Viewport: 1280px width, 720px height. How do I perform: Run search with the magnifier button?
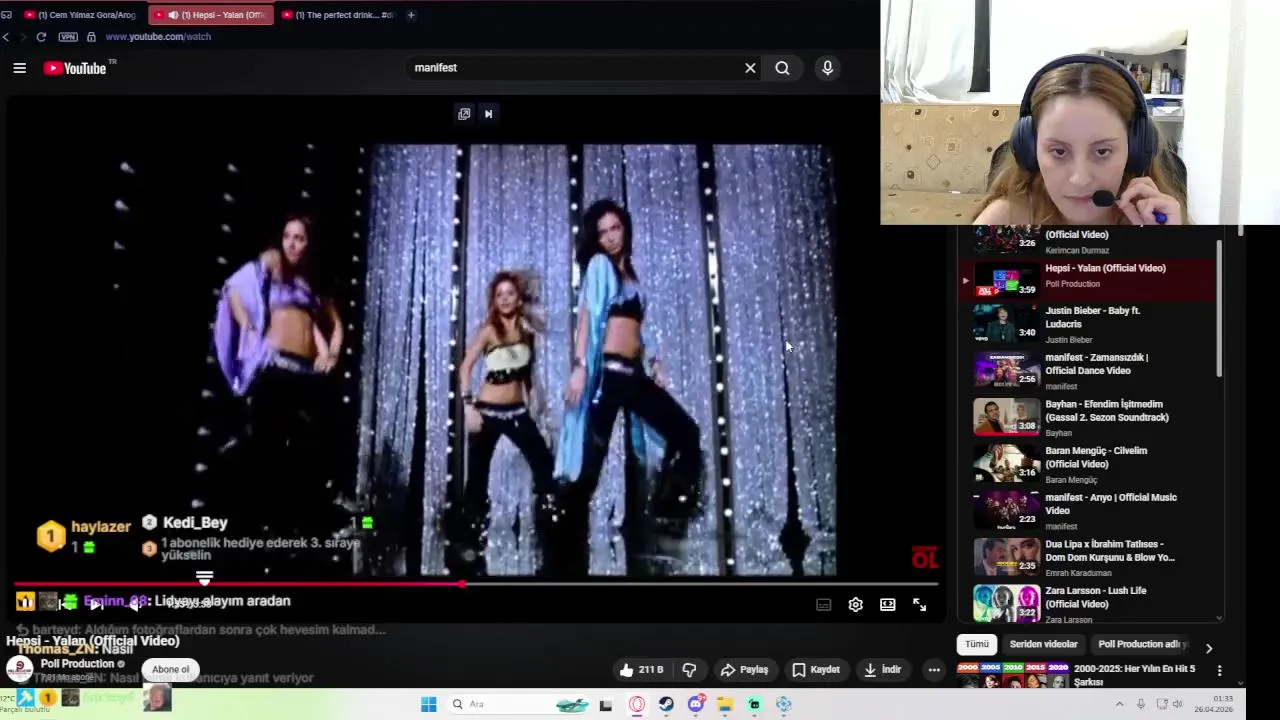coord(782,68)
